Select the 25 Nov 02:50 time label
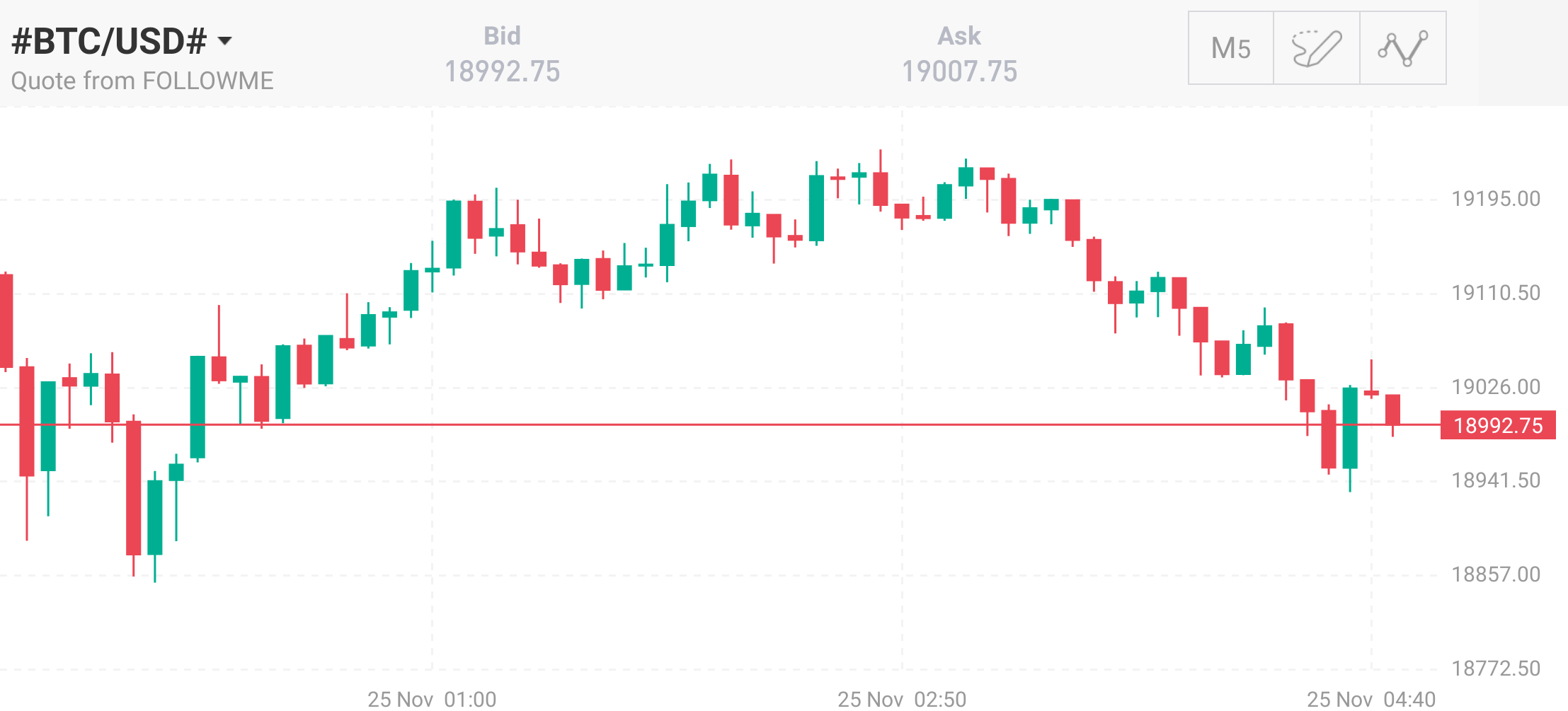This screenshot has height=711, width=1568. pos(902,699)
